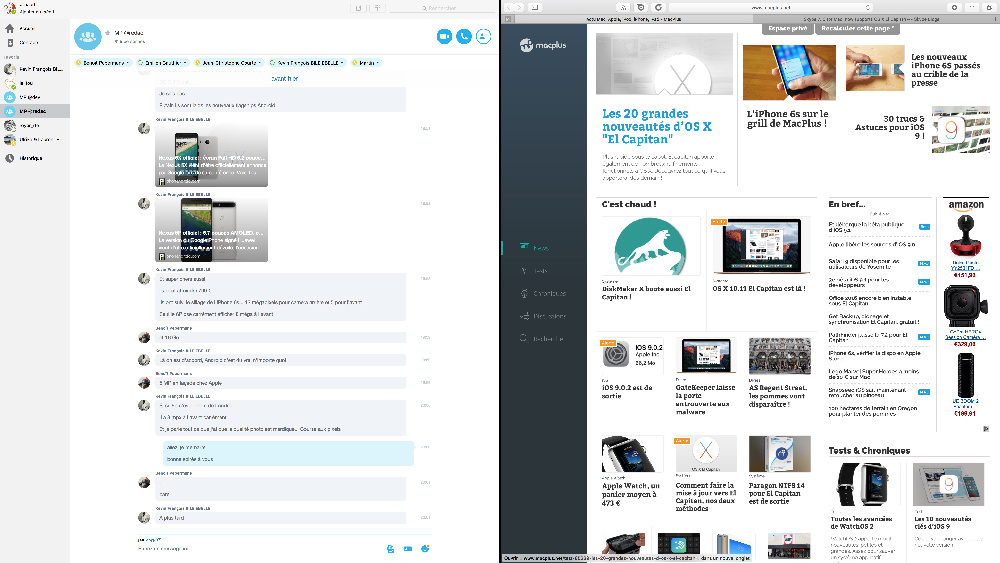Click the macplus logo

pos(543,45)
